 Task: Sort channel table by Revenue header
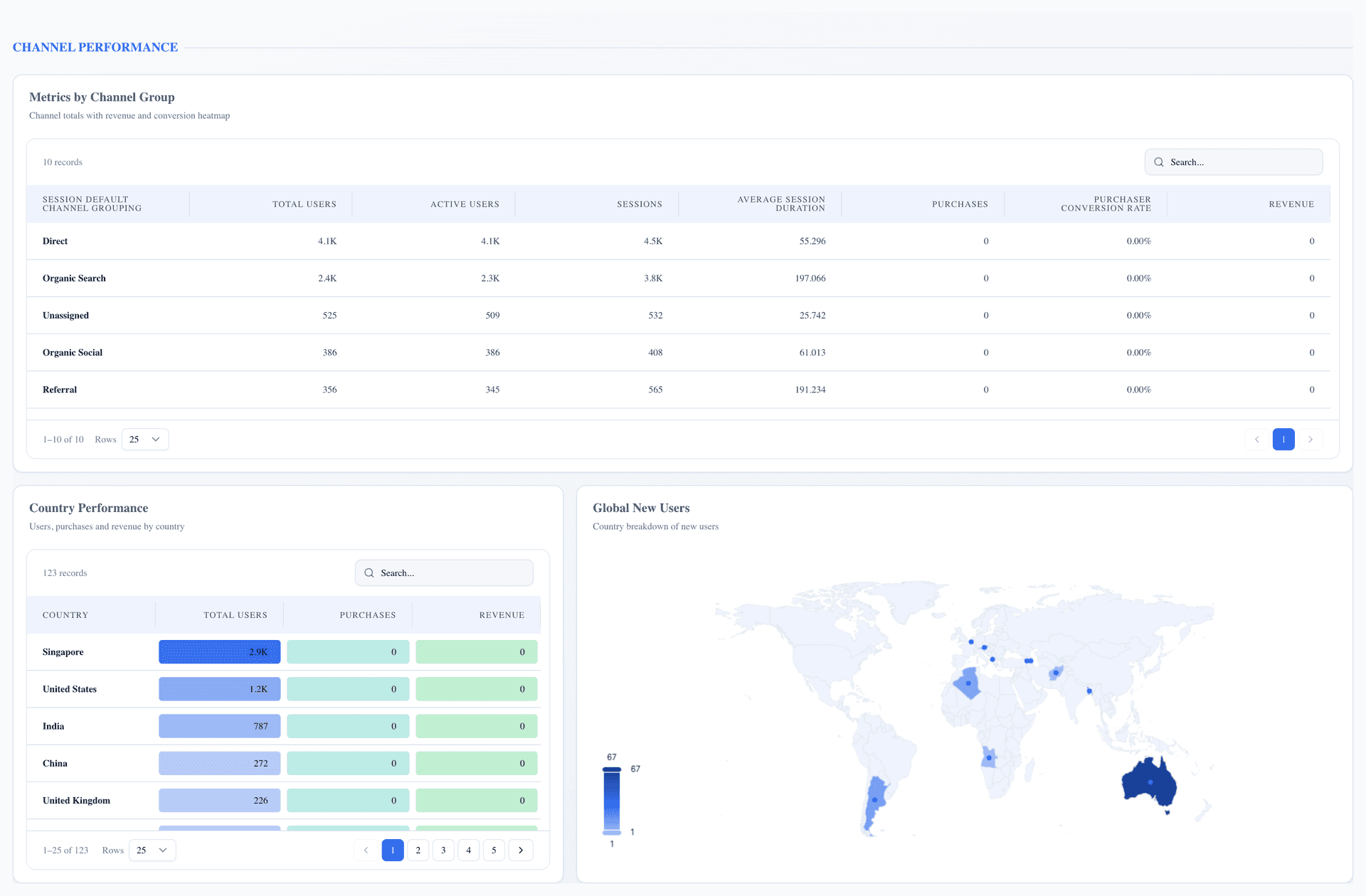tap(1249, 204)
